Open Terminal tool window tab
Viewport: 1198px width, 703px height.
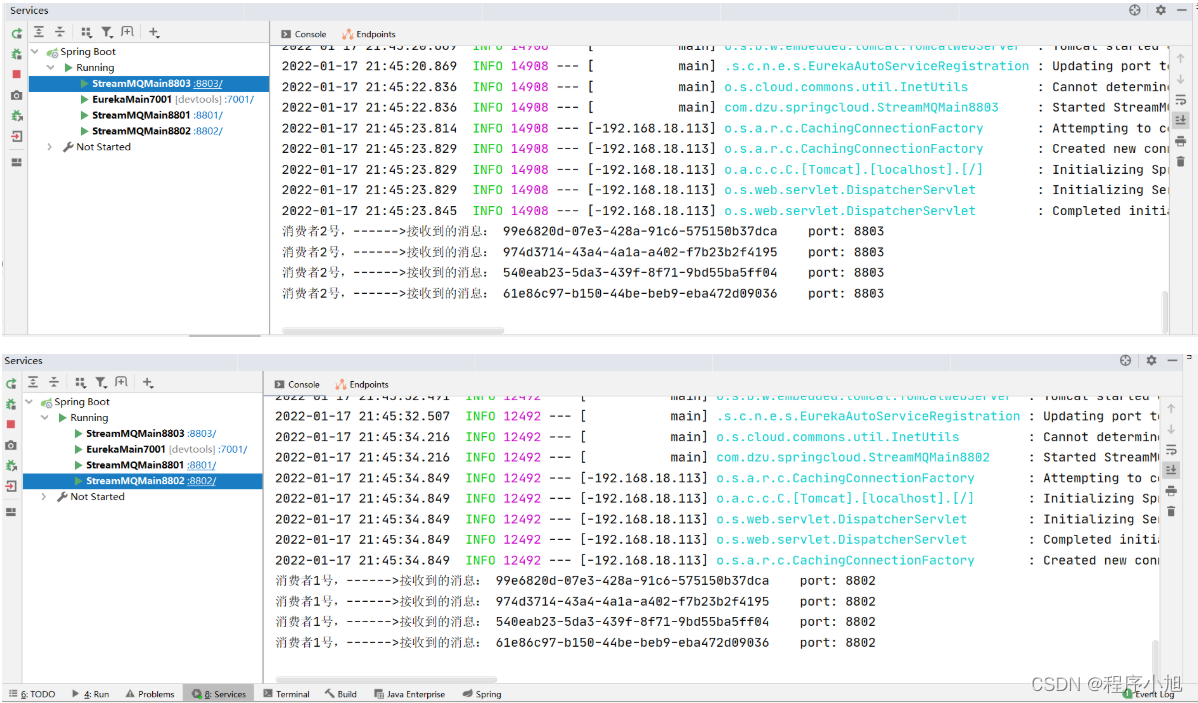coord(287,694)
